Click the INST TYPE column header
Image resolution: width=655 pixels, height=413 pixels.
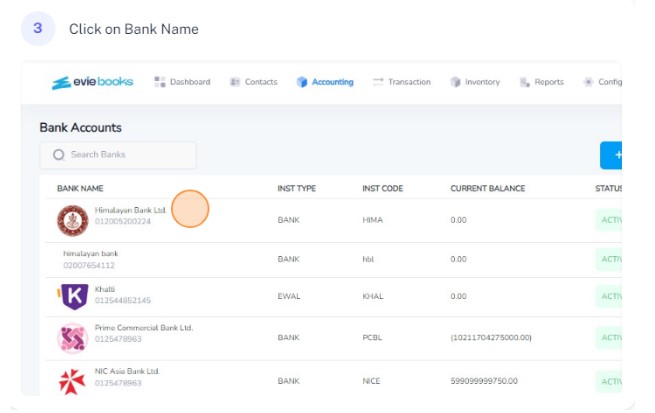(297, 188)
